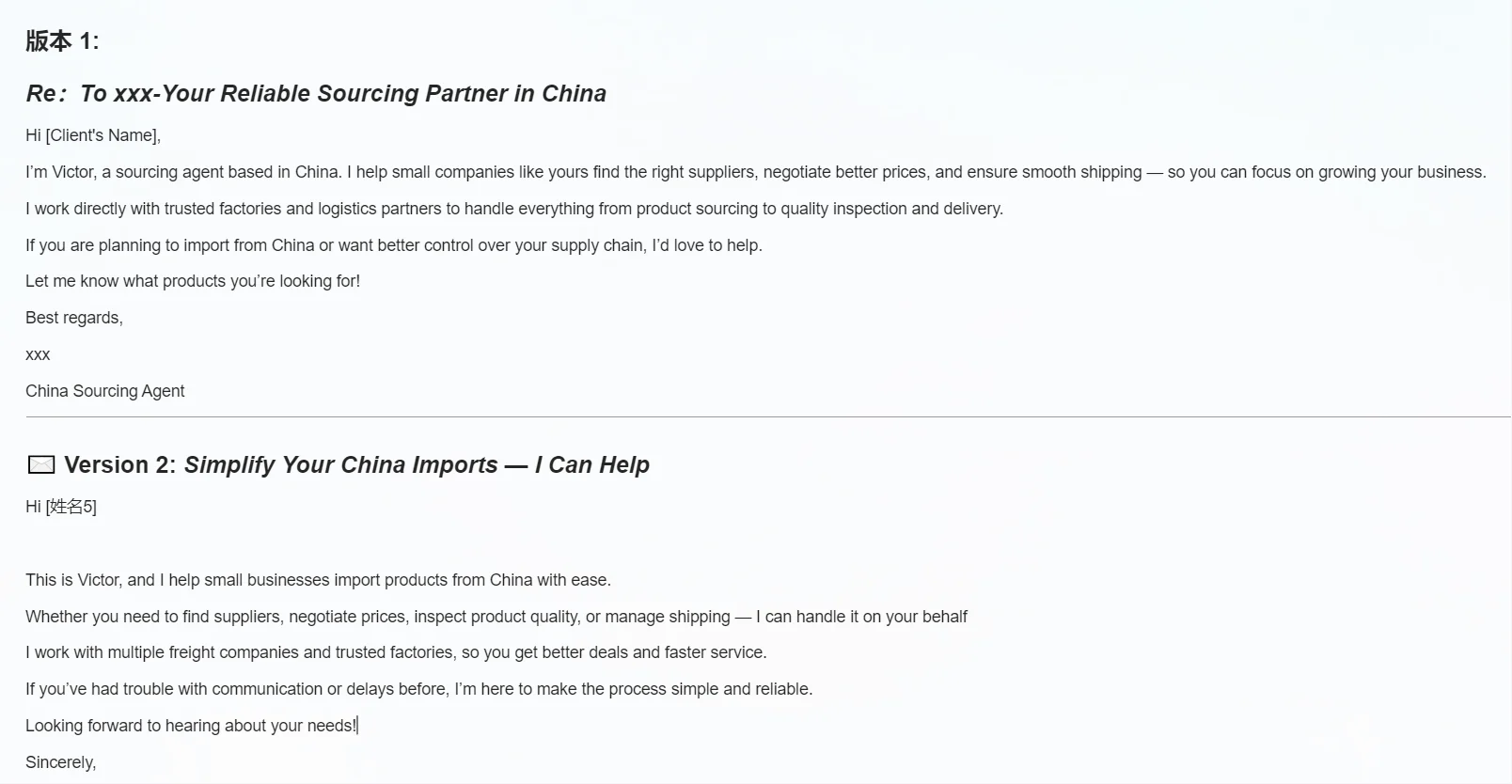
Task: Click the line 'I work directly with trusted factories'
Action: [x=514, y=209]
